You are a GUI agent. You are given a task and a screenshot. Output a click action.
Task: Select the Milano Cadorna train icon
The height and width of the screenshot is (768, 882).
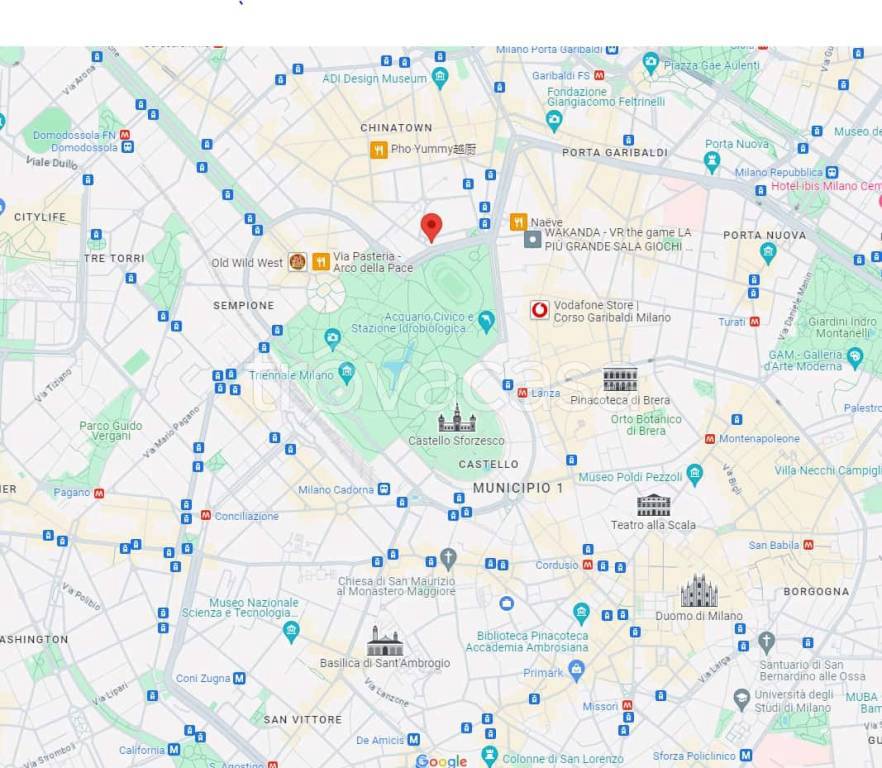coord(384,489)
